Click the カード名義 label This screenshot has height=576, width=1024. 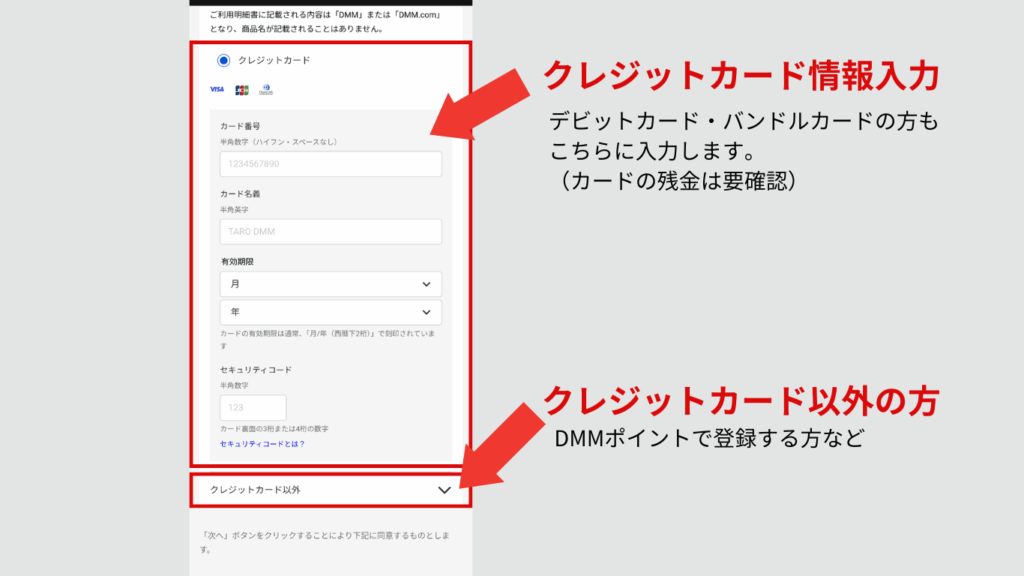click(x=240, y=194)
